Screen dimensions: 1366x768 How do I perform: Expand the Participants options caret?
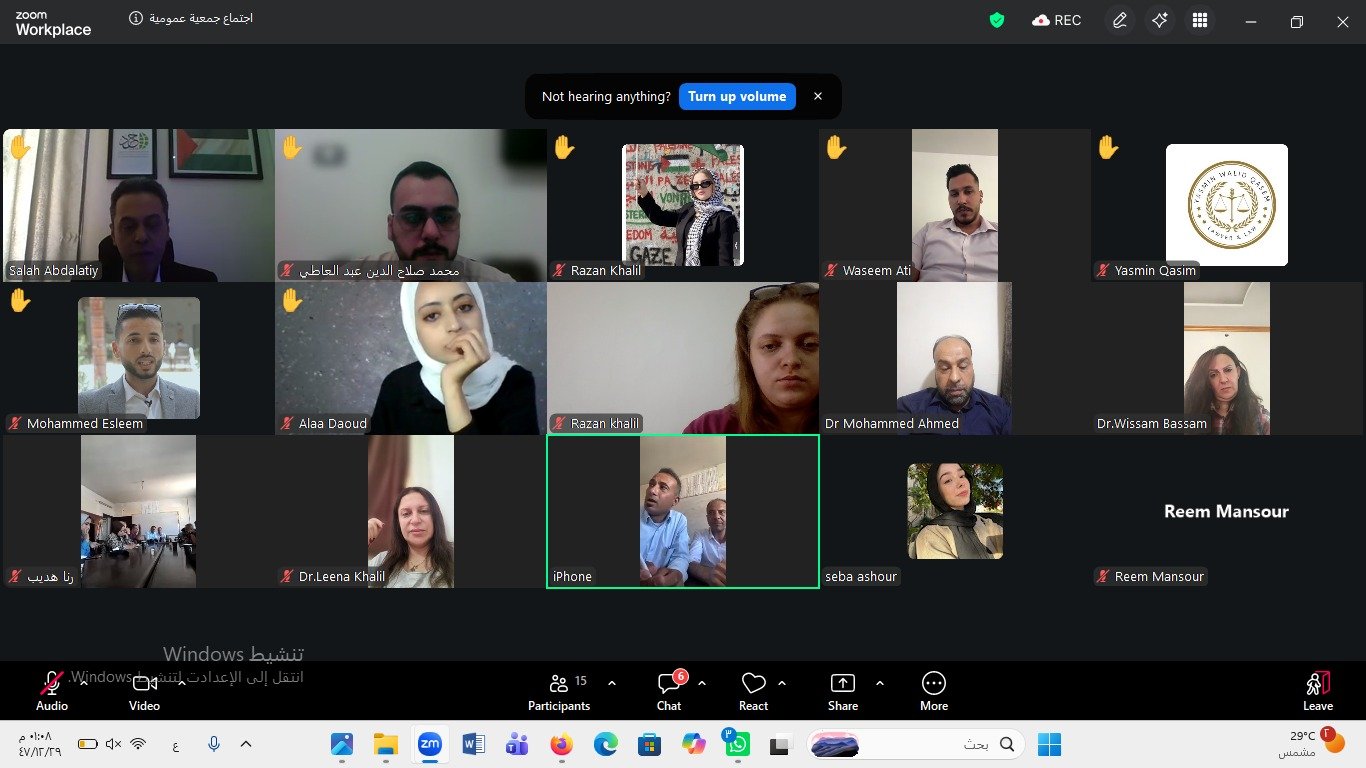pos(612,683)
